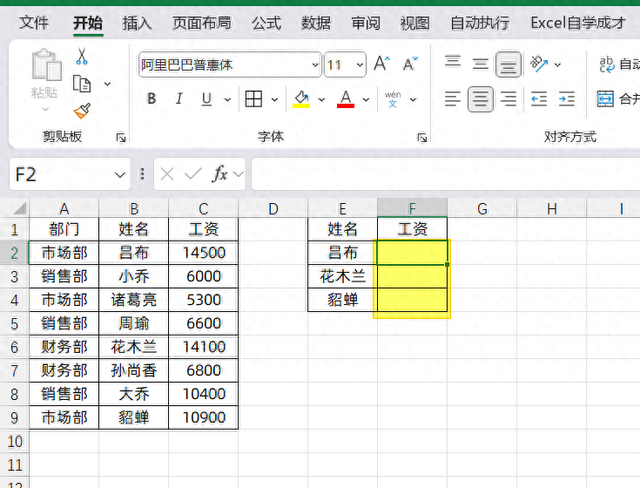Open the clipboard dialog launcher
This screenshot has height=488, width=640.
click(121, 138)
